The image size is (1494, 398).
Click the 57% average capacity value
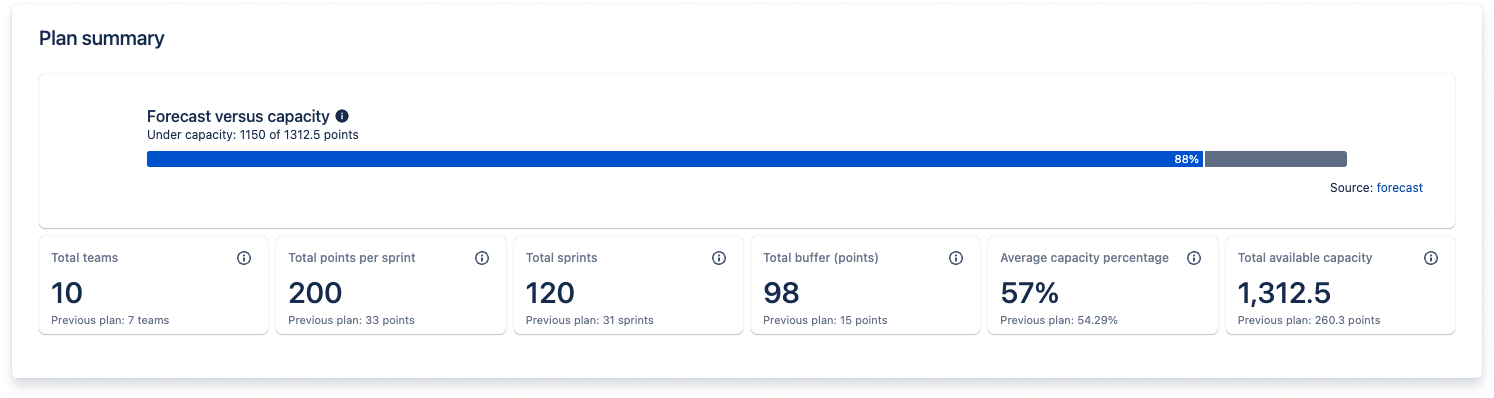pyautogui.click(x=1029, y=293)
